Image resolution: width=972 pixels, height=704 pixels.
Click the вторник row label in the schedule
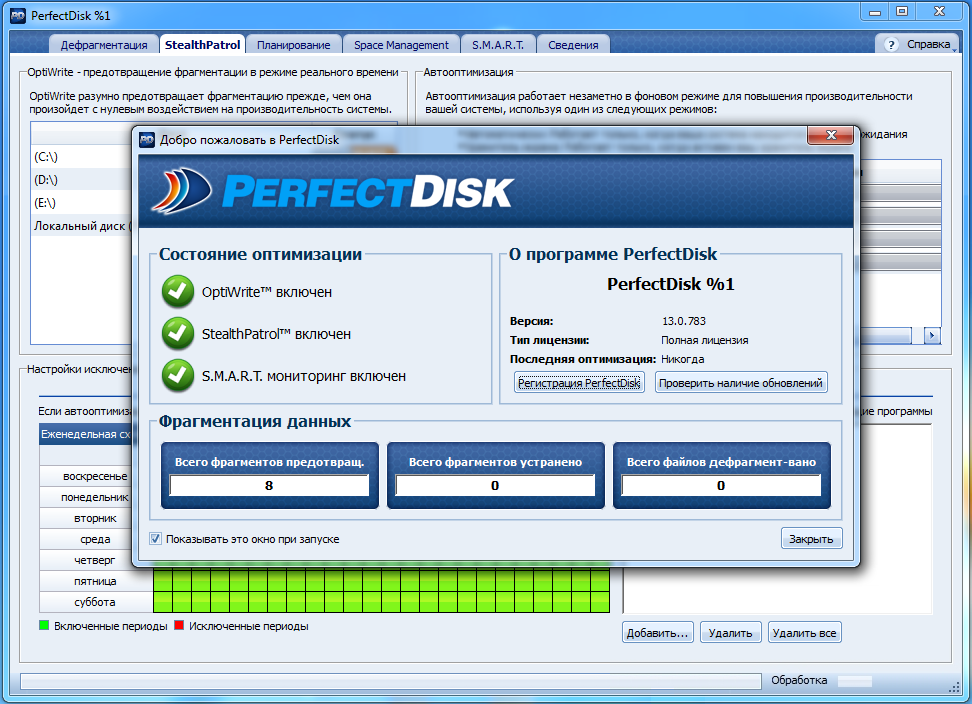point(95,518)
